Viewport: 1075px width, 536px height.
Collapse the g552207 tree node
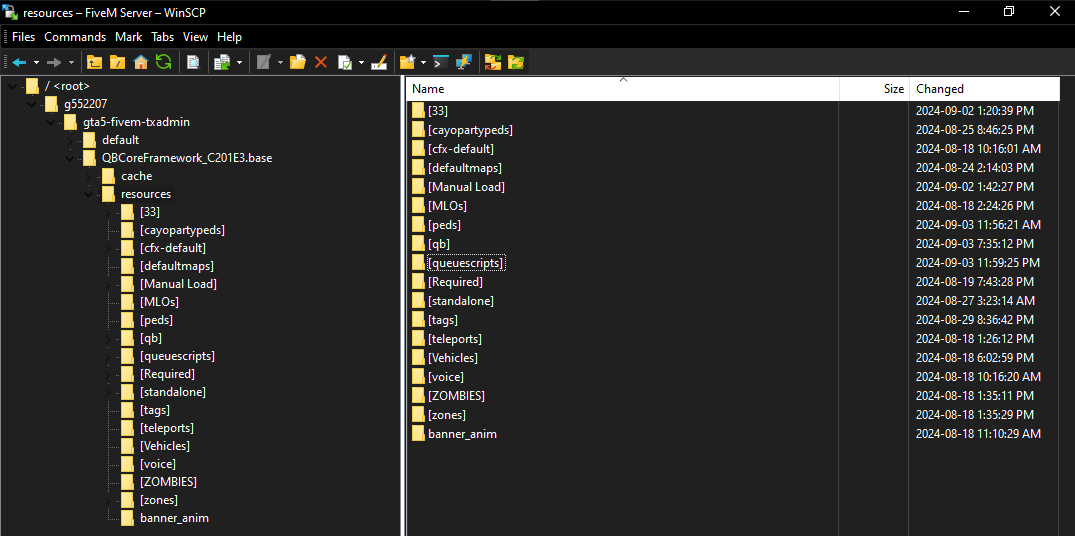pyautogui.click(x=32, y=104)
